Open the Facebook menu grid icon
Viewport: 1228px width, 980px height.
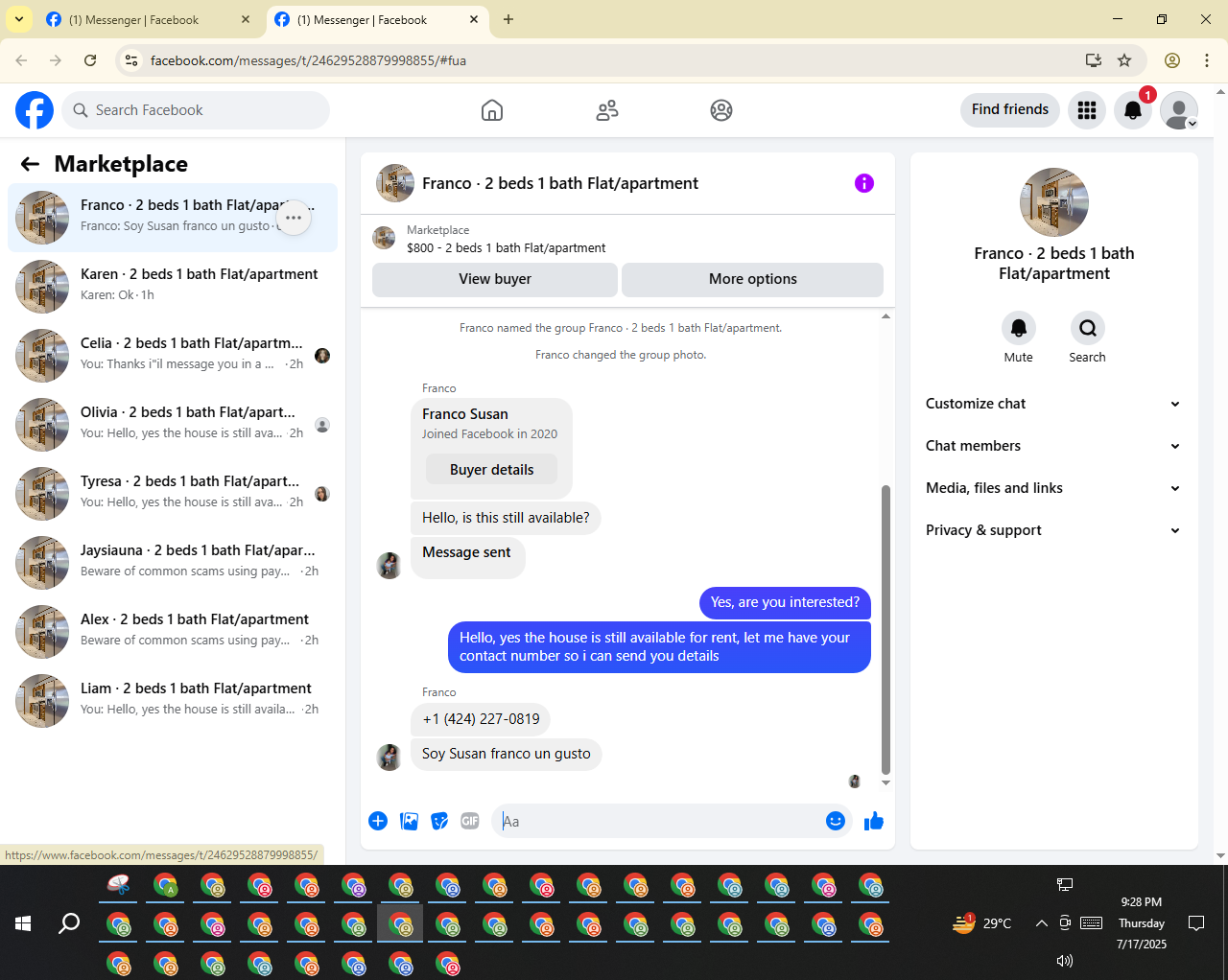coord(1087,110)
